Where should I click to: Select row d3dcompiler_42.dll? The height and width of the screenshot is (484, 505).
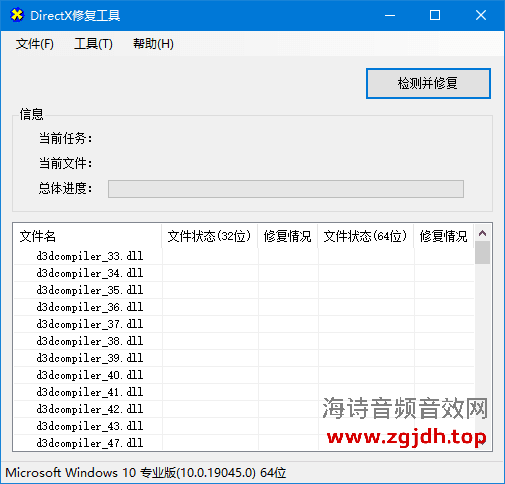point(244,409)
